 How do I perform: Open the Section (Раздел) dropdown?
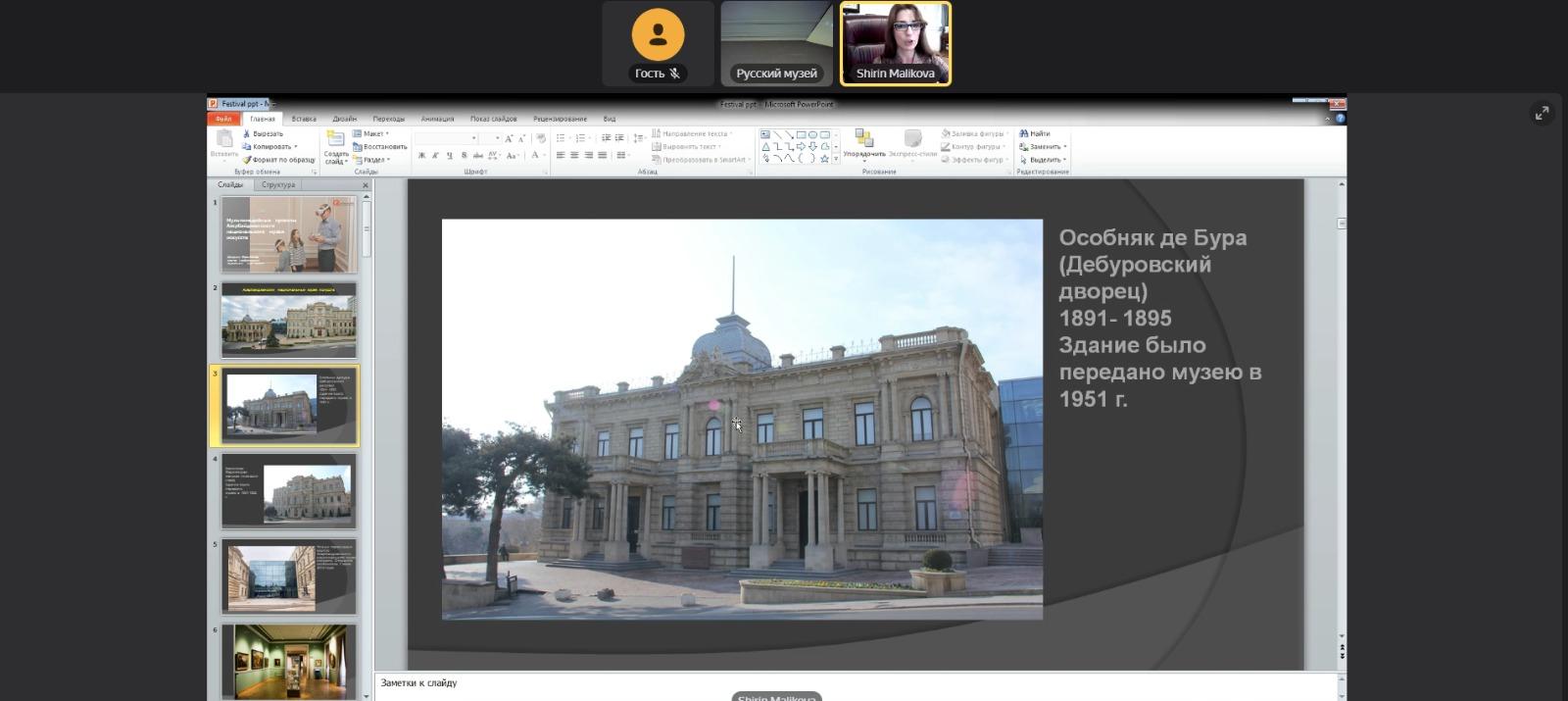click(371, 160)
